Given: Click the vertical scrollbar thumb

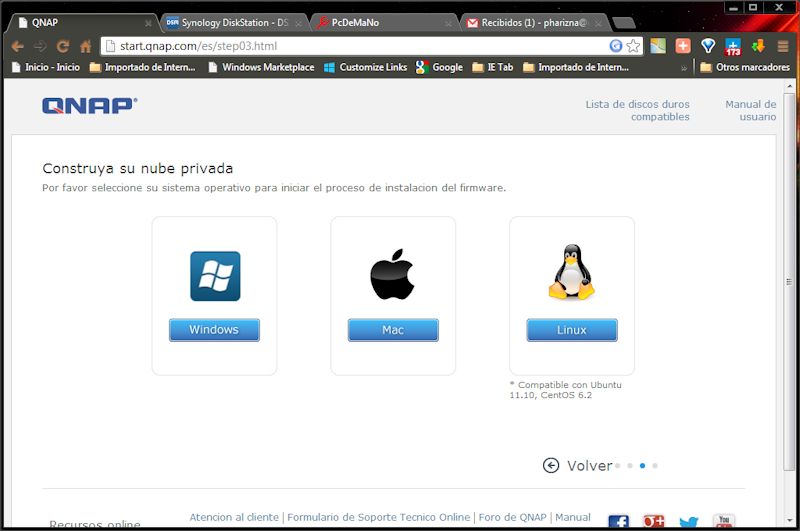Looking at the screenshot, I should [789, 282].
